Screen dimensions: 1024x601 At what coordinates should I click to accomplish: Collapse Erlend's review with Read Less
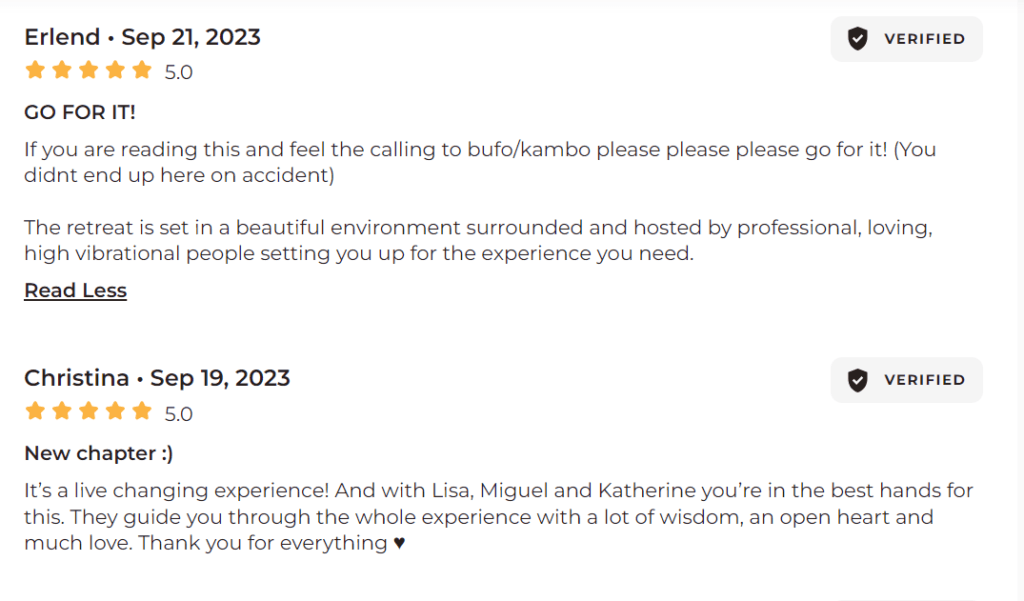point(75,291)
